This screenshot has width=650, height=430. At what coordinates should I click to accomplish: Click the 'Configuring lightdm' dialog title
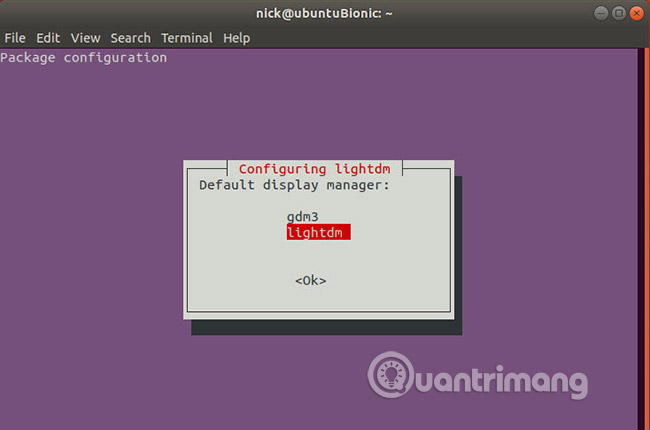(315, 169)
